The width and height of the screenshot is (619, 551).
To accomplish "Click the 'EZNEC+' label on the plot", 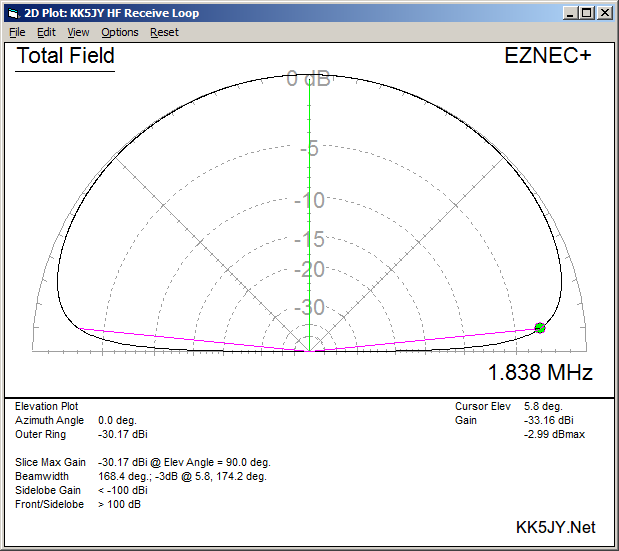I will (x=548, y=55).
